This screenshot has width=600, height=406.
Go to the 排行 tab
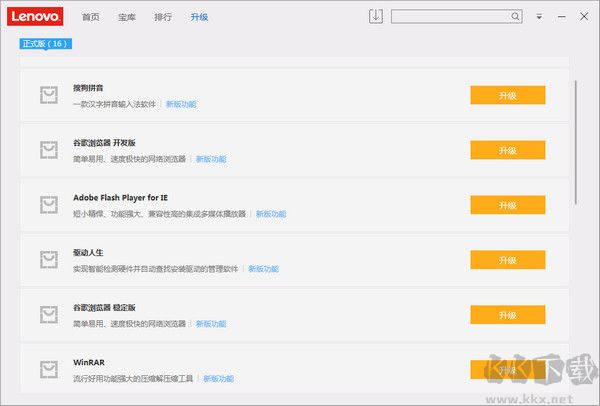point(163,17)
